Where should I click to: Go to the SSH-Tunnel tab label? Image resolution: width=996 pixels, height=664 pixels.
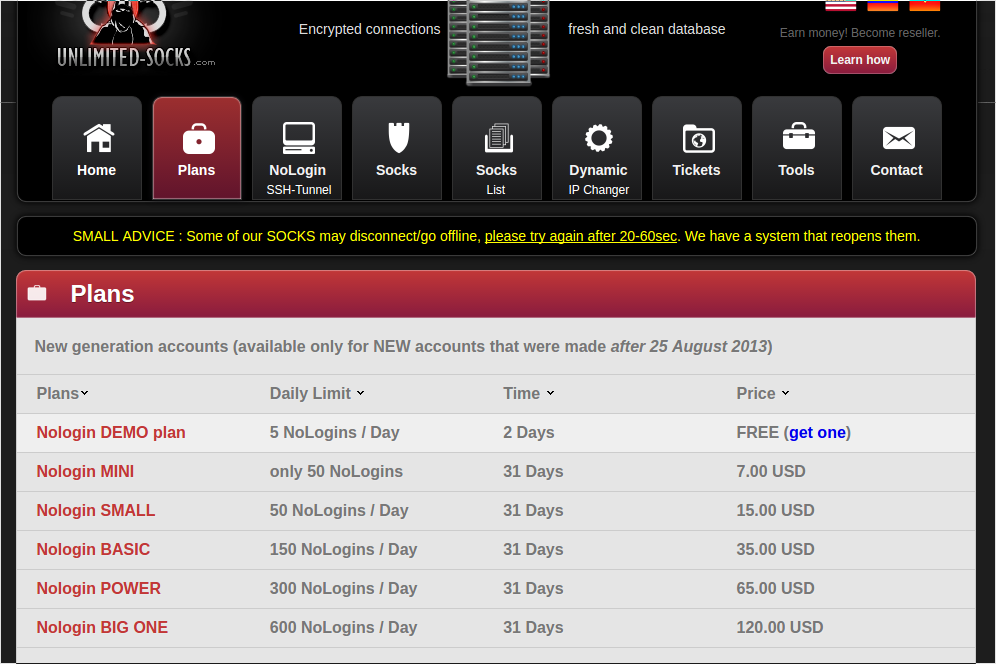point(299,190)
